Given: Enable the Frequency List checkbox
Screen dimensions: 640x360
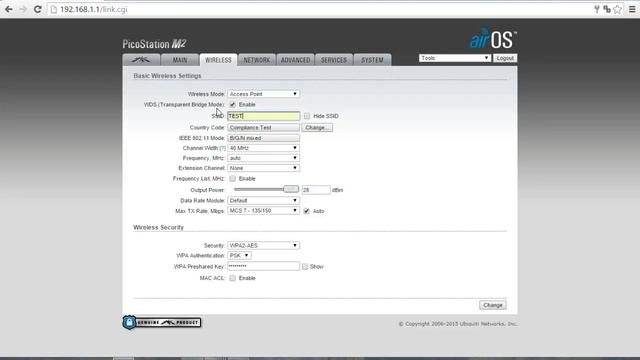Looking at the screenshot, I should [x=232, y=179].
